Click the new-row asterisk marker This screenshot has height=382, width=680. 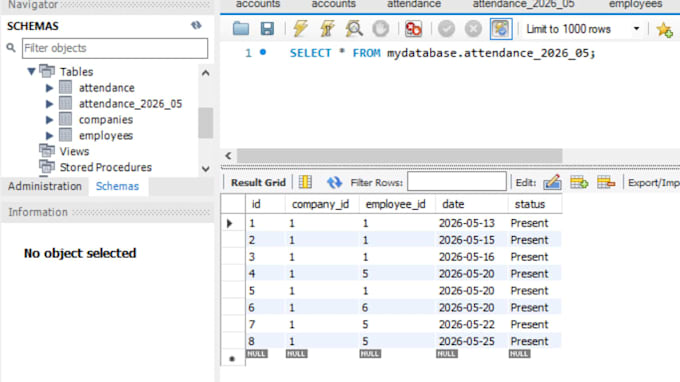click(x=232, y=359)
